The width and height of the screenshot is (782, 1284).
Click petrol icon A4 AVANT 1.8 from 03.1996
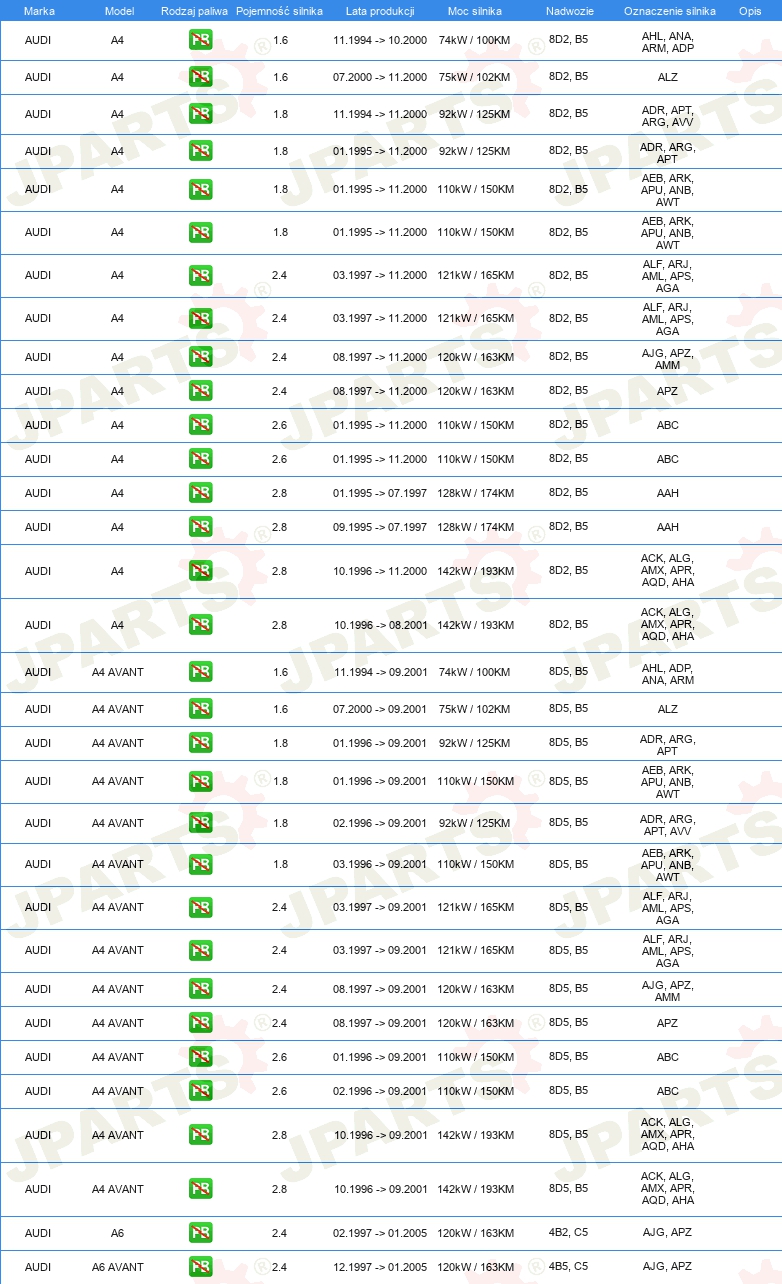click(200, 864)
